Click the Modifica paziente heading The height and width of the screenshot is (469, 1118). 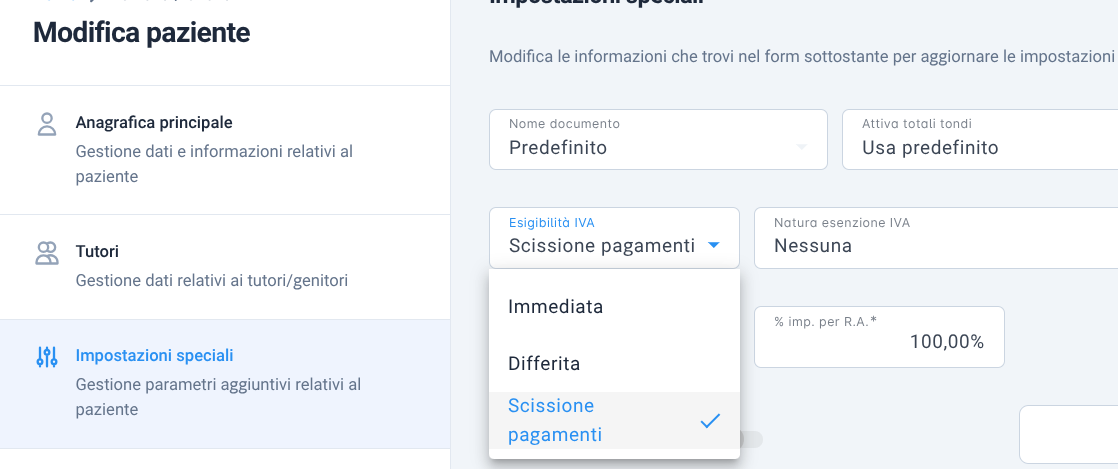tap(141, 33)
